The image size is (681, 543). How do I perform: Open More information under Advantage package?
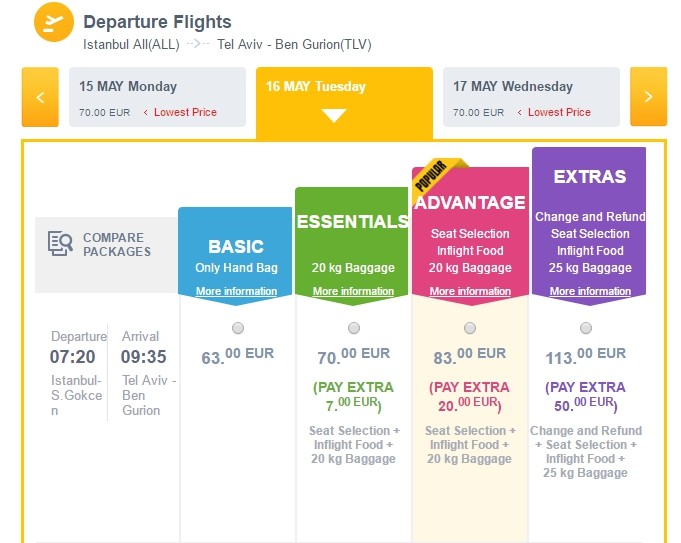click(470, 291)
